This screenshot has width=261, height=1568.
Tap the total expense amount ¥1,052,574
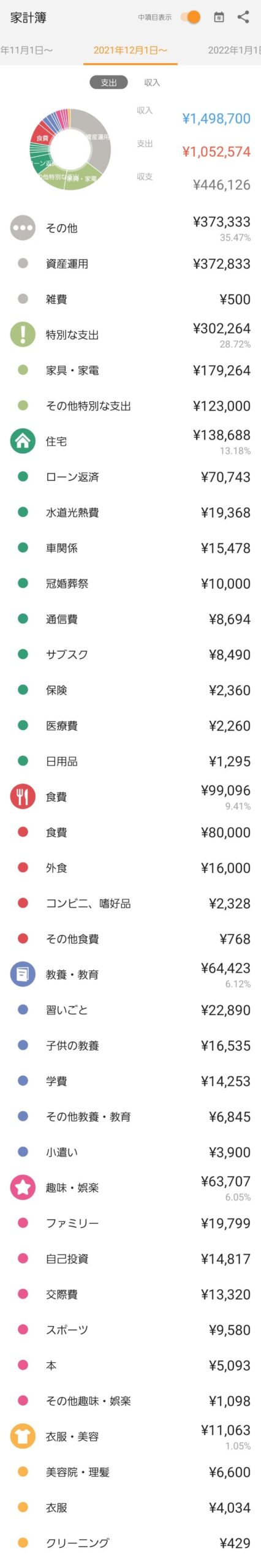(216, 152)
